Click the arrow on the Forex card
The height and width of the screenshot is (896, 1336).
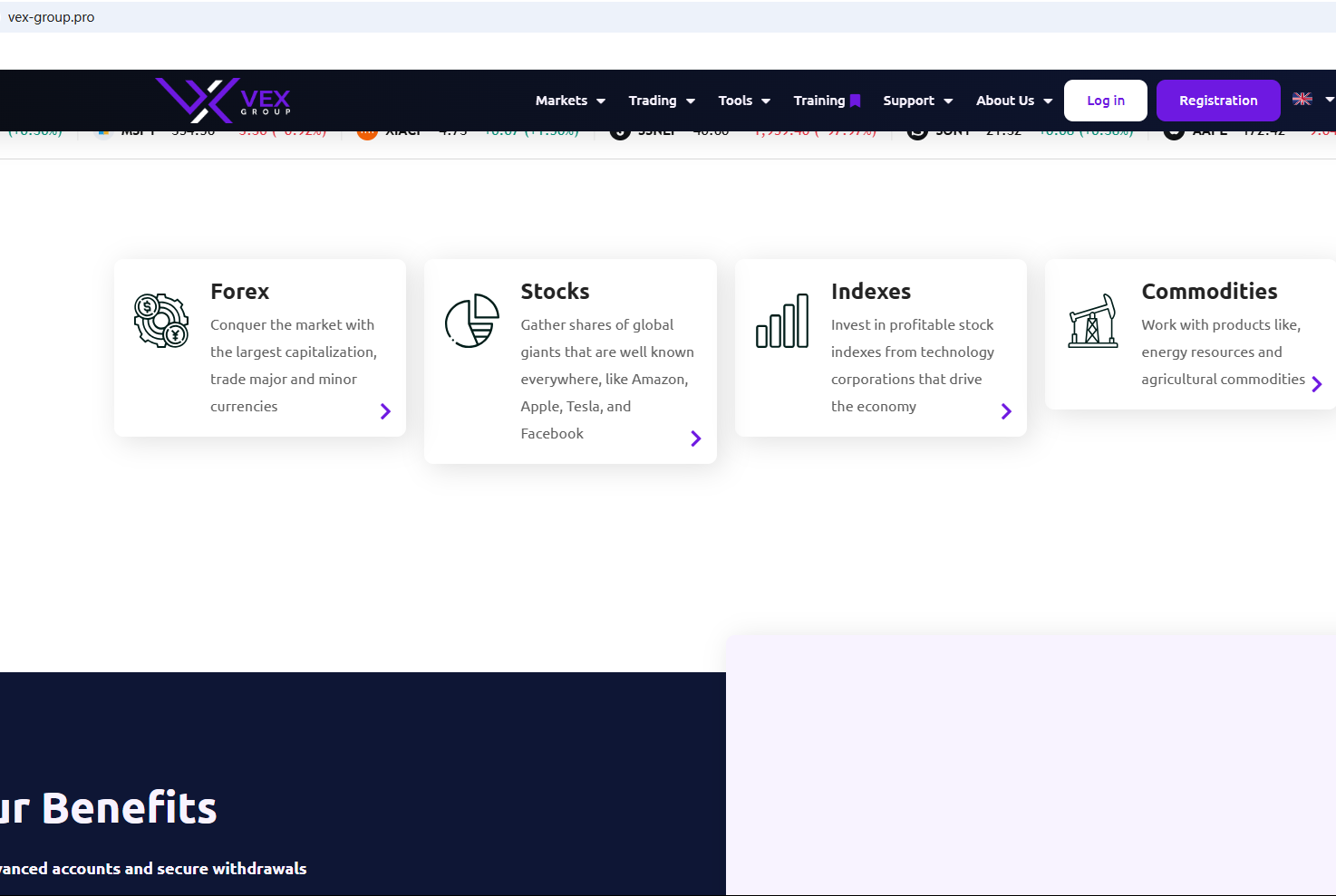385,411
